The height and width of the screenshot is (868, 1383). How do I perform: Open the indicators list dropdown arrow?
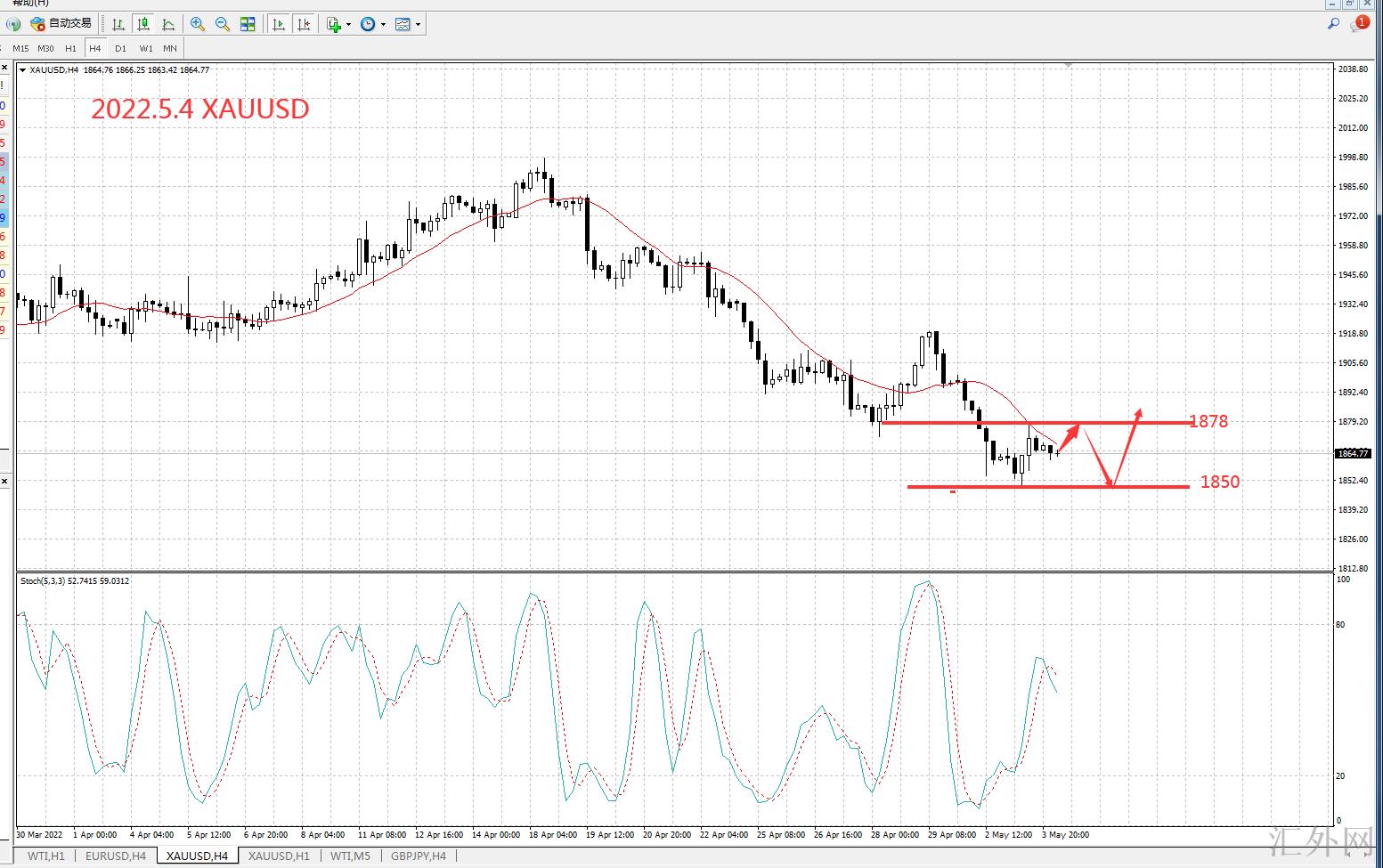tap(348, 25)
